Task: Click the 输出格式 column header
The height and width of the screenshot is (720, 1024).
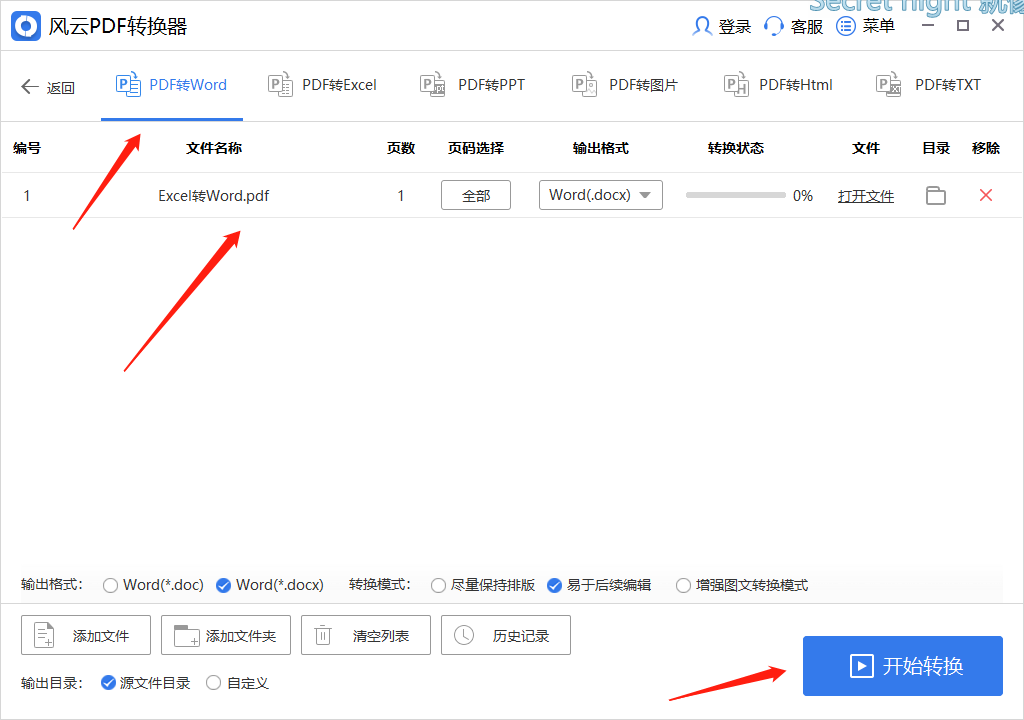Action: (x=600, y=148)
